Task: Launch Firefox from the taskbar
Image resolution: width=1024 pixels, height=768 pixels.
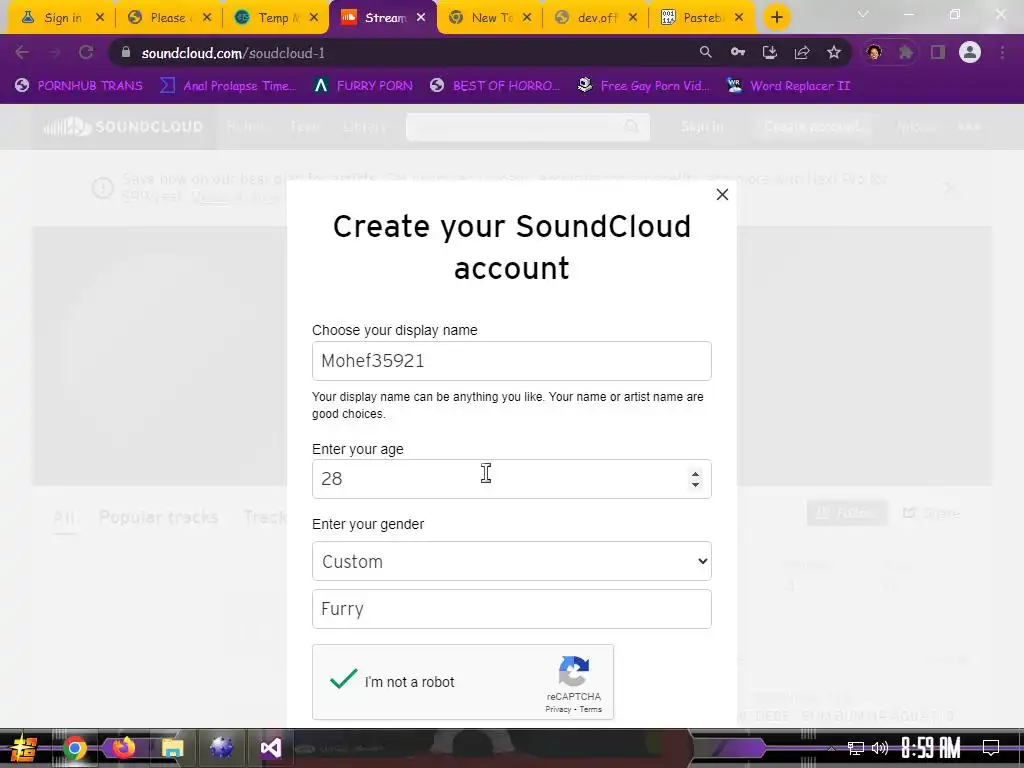Action: pyautogui.click(x=123, y=748)
